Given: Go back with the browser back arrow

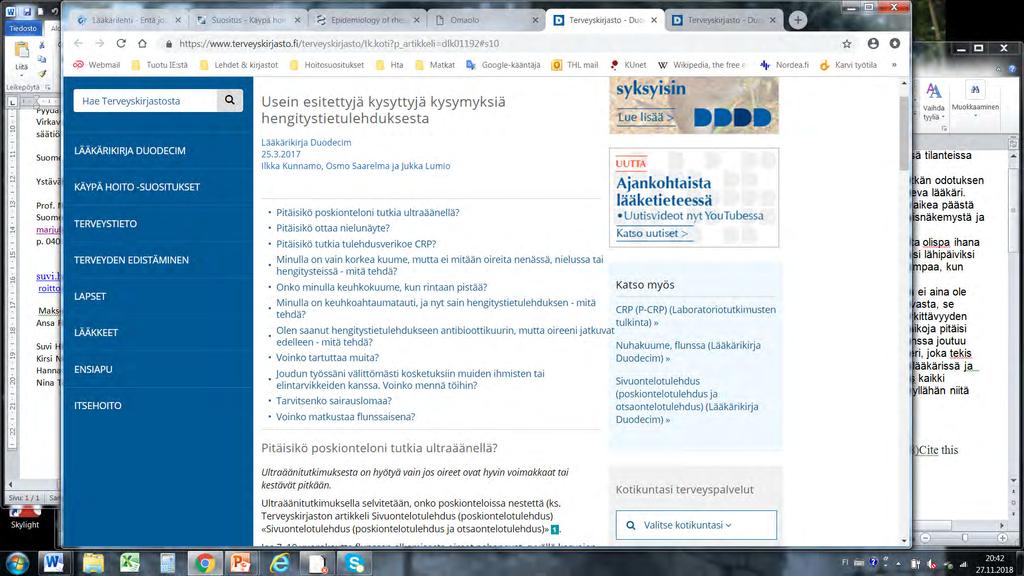Looking at the screenshot, I should pos(78,43).
